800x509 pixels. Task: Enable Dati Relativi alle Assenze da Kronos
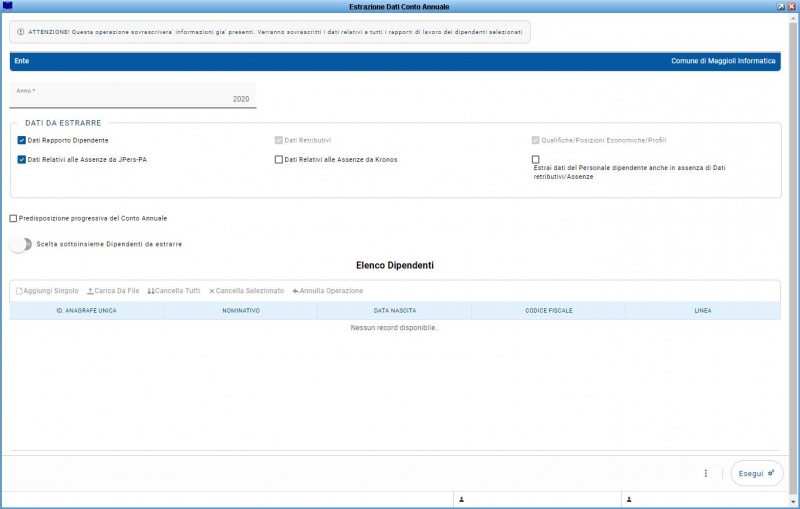tap(279, 159)
